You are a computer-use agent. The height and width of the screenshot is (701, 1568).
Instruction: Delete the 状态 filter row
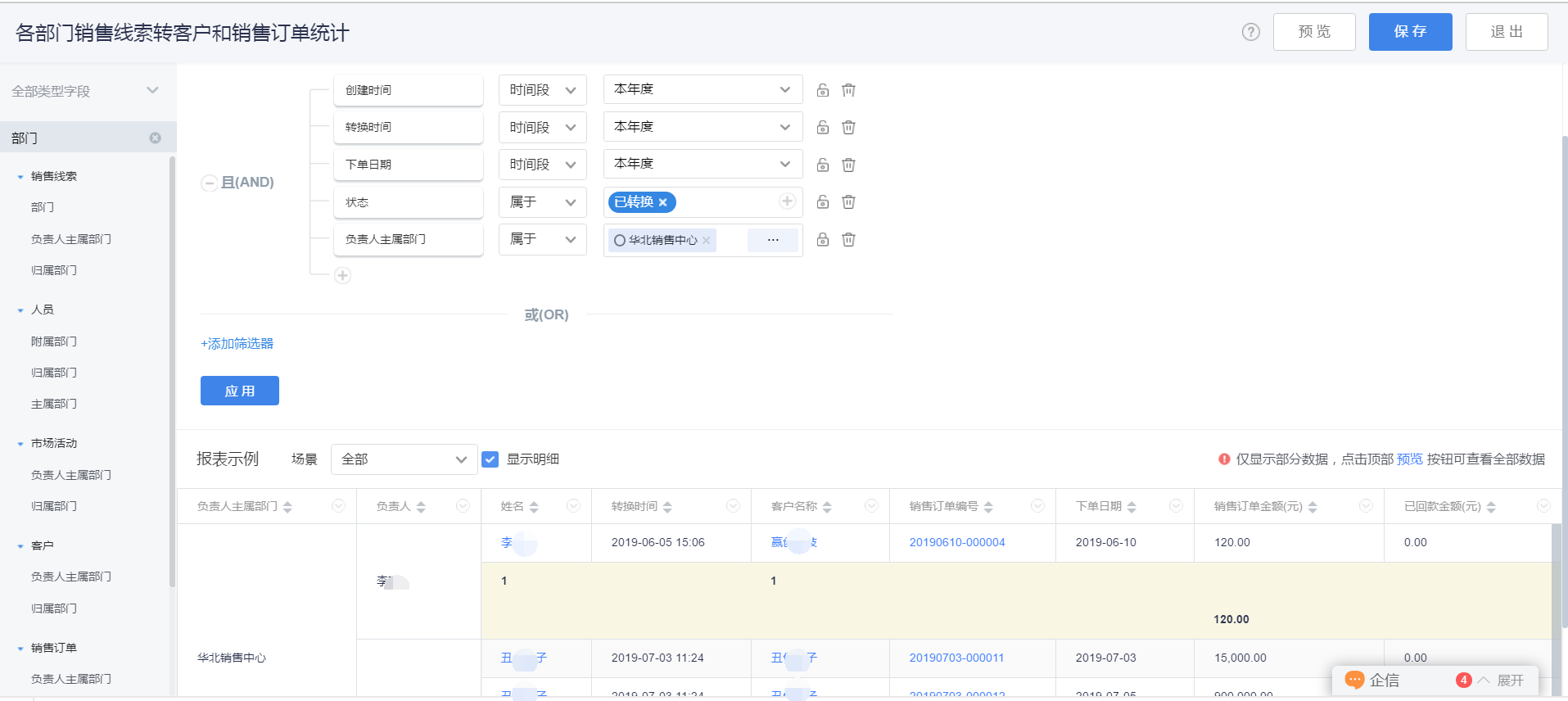(x=848, y=201)
